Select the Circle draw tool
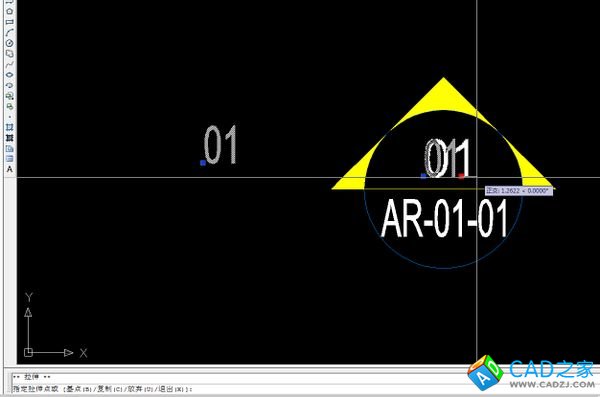Viewport: 600px width, 397px height. pos(10,43)
